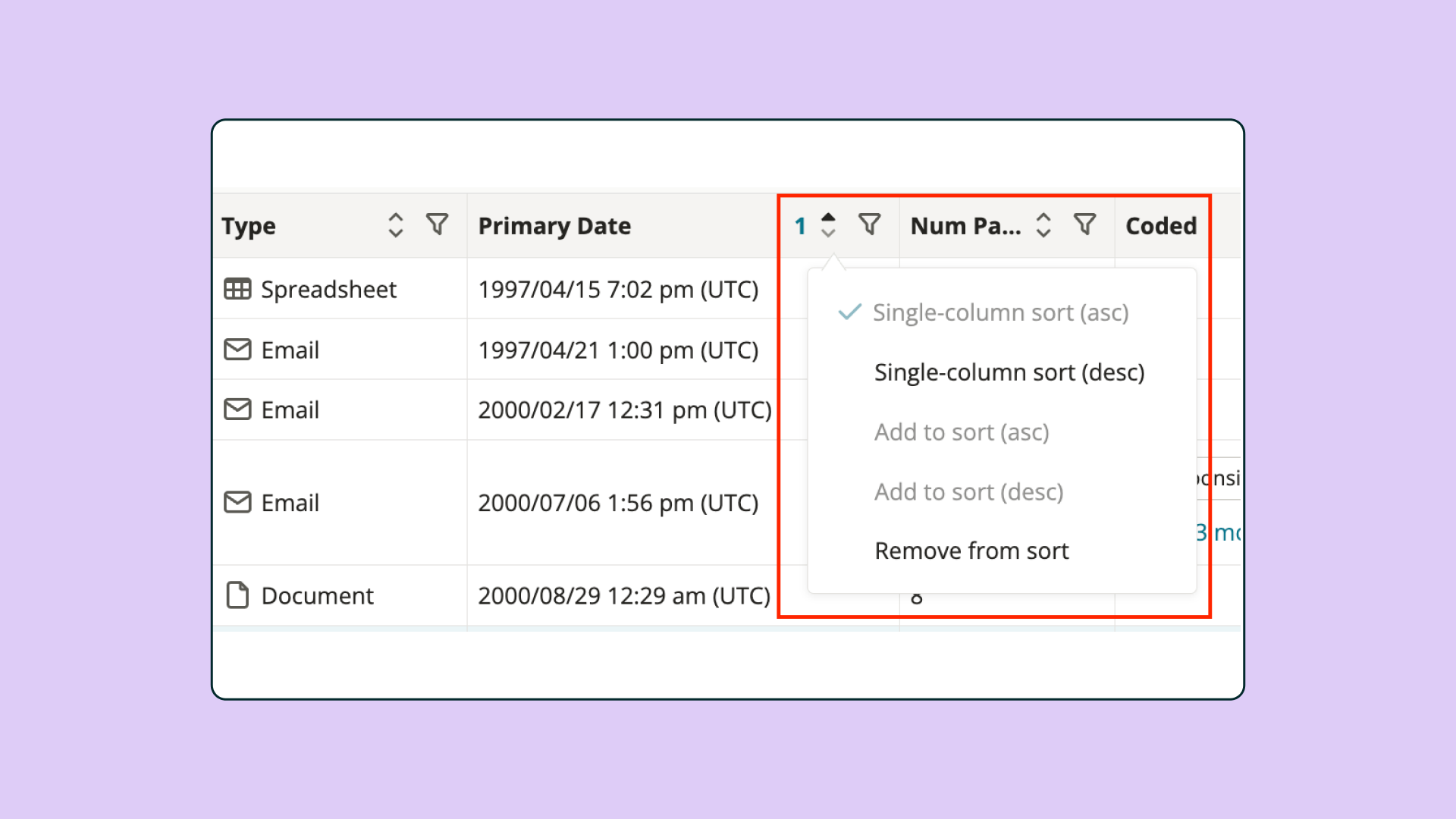Viewport: 1456px width, 819px height.
Task: Click the Document type icon
Action: point(237,595)
